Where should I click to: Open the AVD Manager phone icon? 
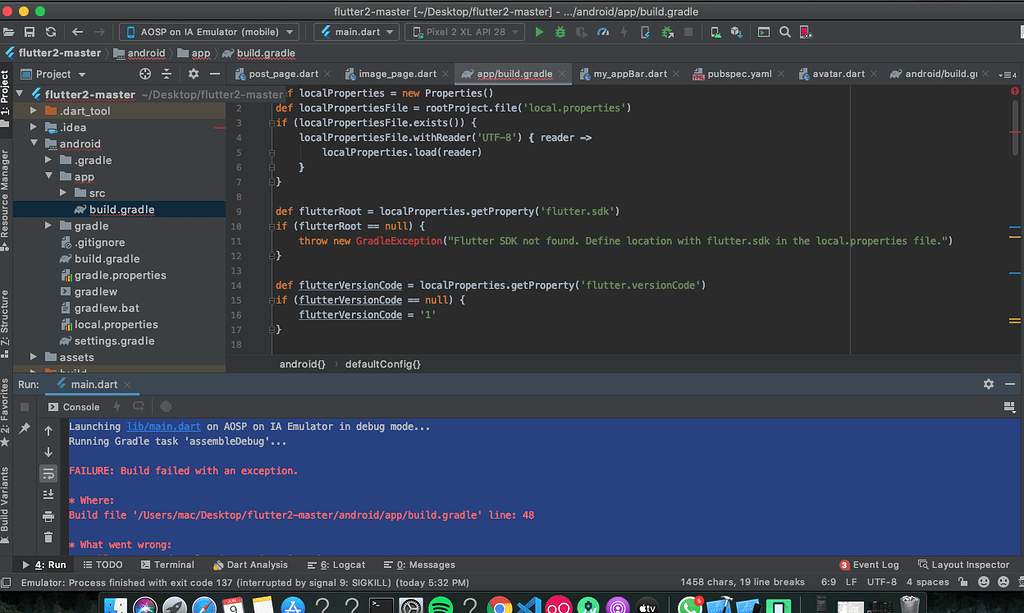pyautogui.click(x=716, y=31)
